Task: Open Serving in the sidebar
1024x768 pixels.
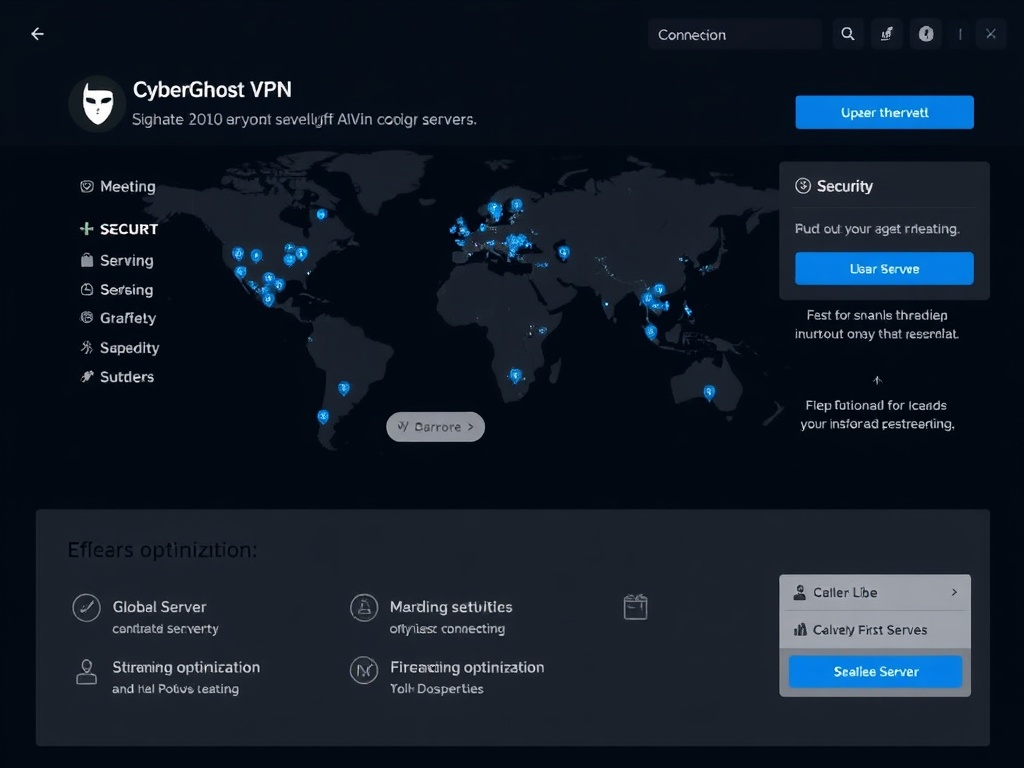Action: (x=117, y=260)
